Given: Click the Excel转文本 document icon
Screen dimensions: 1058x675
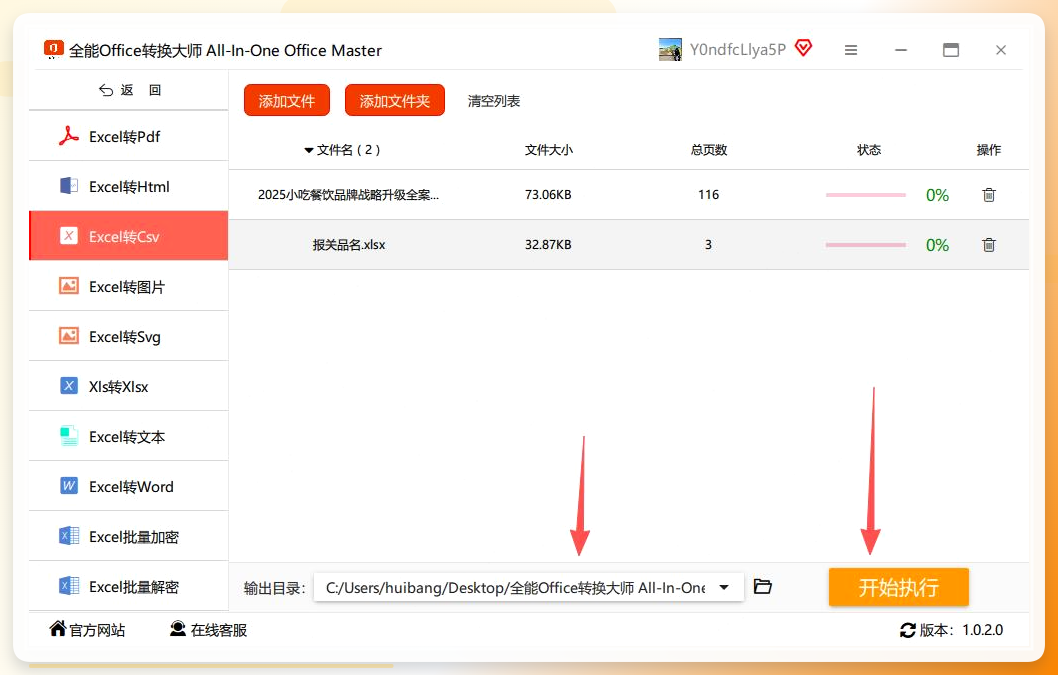Looking at the screenshot, I should point(69,435).
